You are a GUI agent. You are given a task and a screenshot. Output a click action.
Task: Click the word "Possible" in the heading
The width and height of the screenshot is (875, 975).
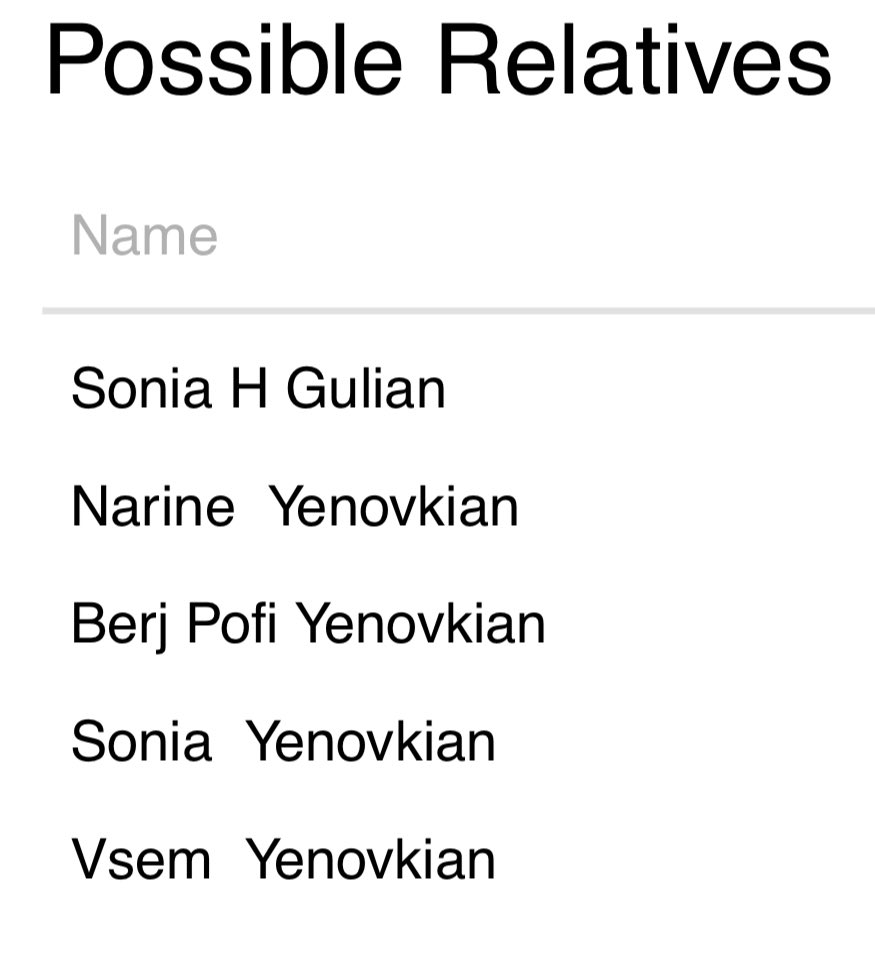click(224, 60)
